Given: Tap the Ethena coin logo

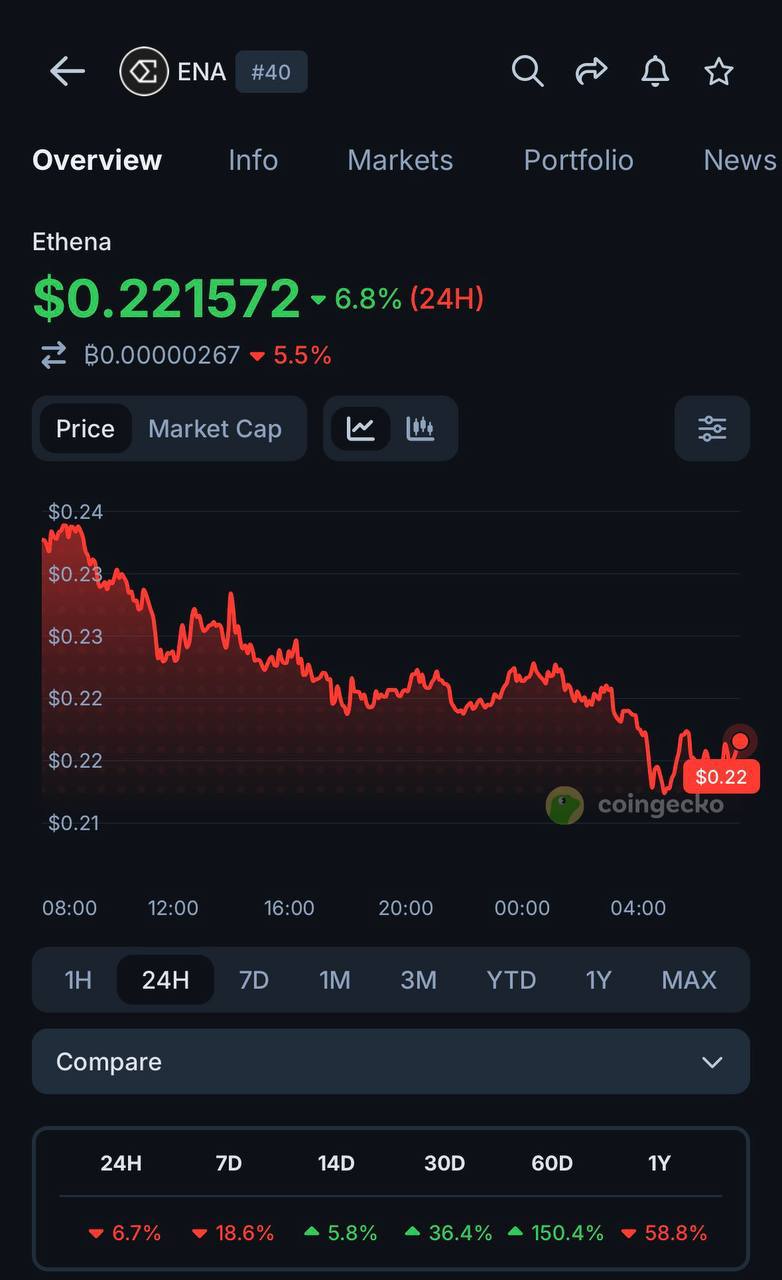Looking at the screenshot, I should click(144, 72).
